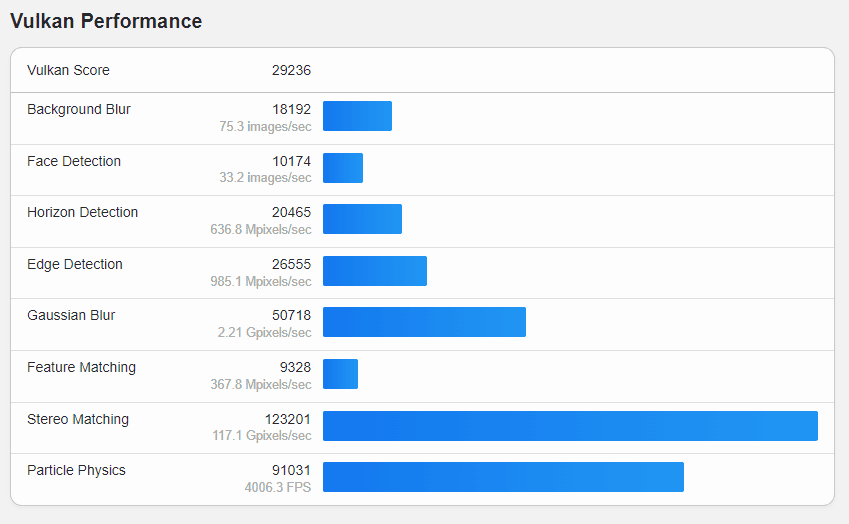Click the Background Blur score bar

[x=357, y=116]
